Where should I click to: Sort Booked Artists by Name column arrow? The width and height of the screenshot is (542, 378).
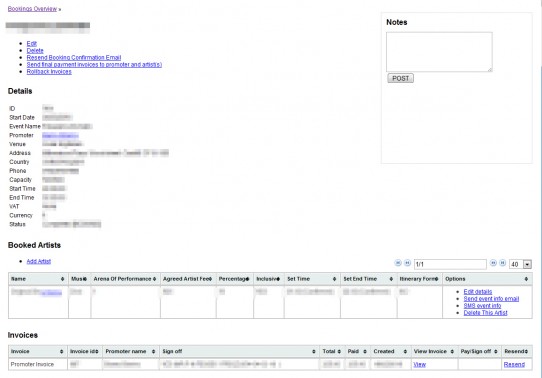point(63,279)
